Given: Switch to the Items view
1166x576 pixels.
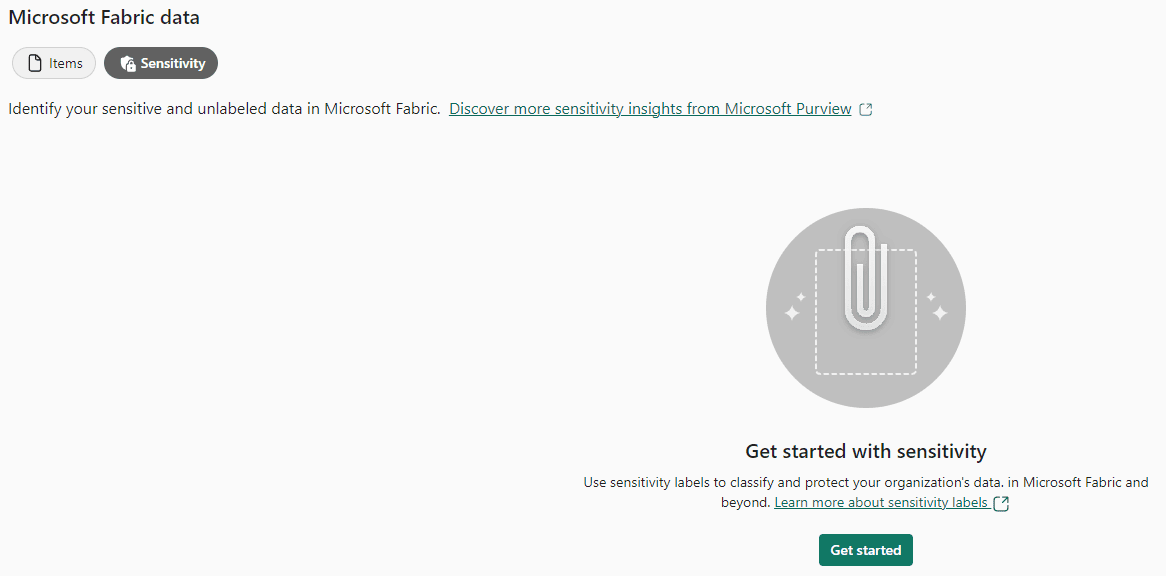Looking at the screenshot, I should 54,63.
